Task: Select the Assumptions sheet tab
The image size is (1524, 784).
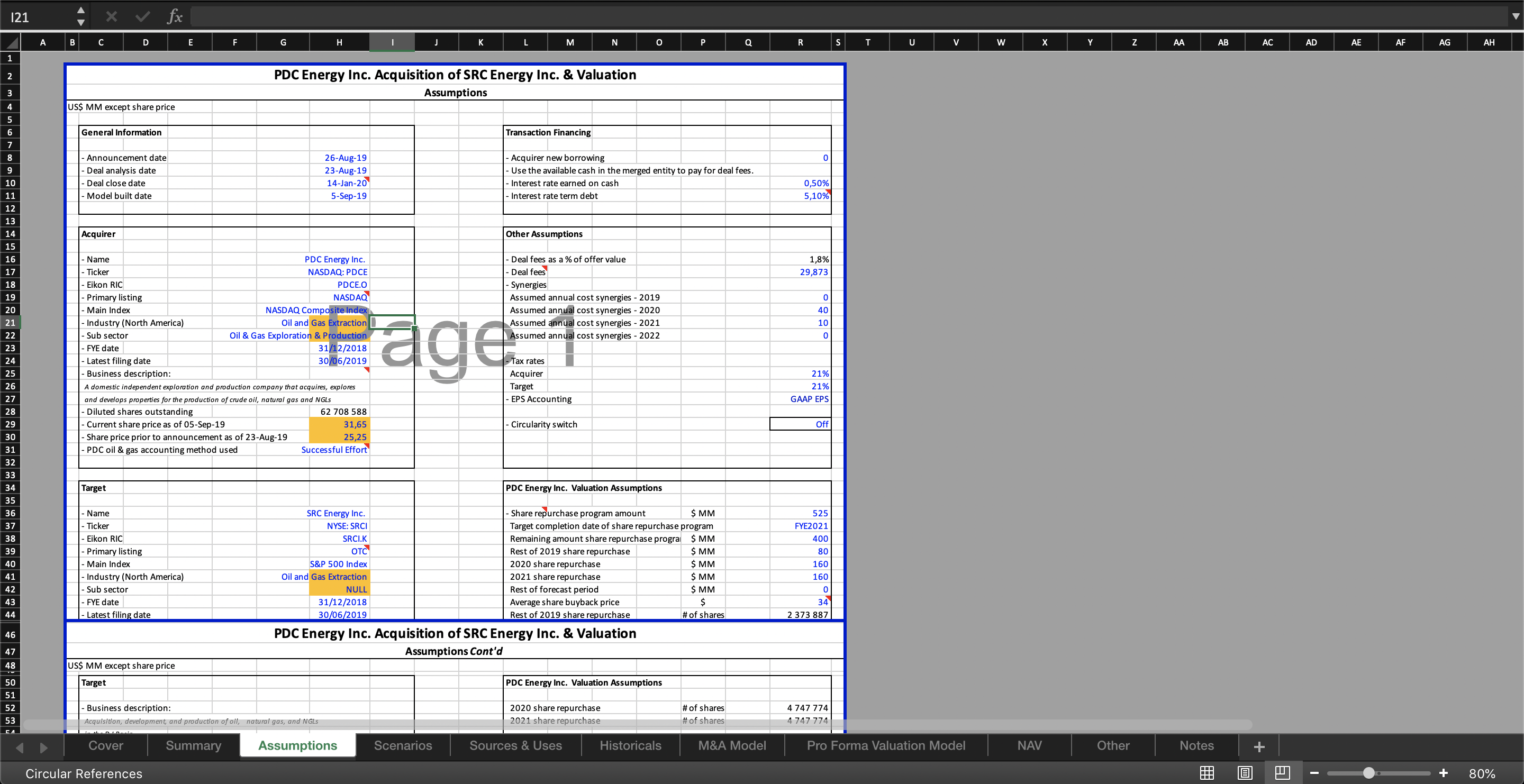Action: point(297,745)
